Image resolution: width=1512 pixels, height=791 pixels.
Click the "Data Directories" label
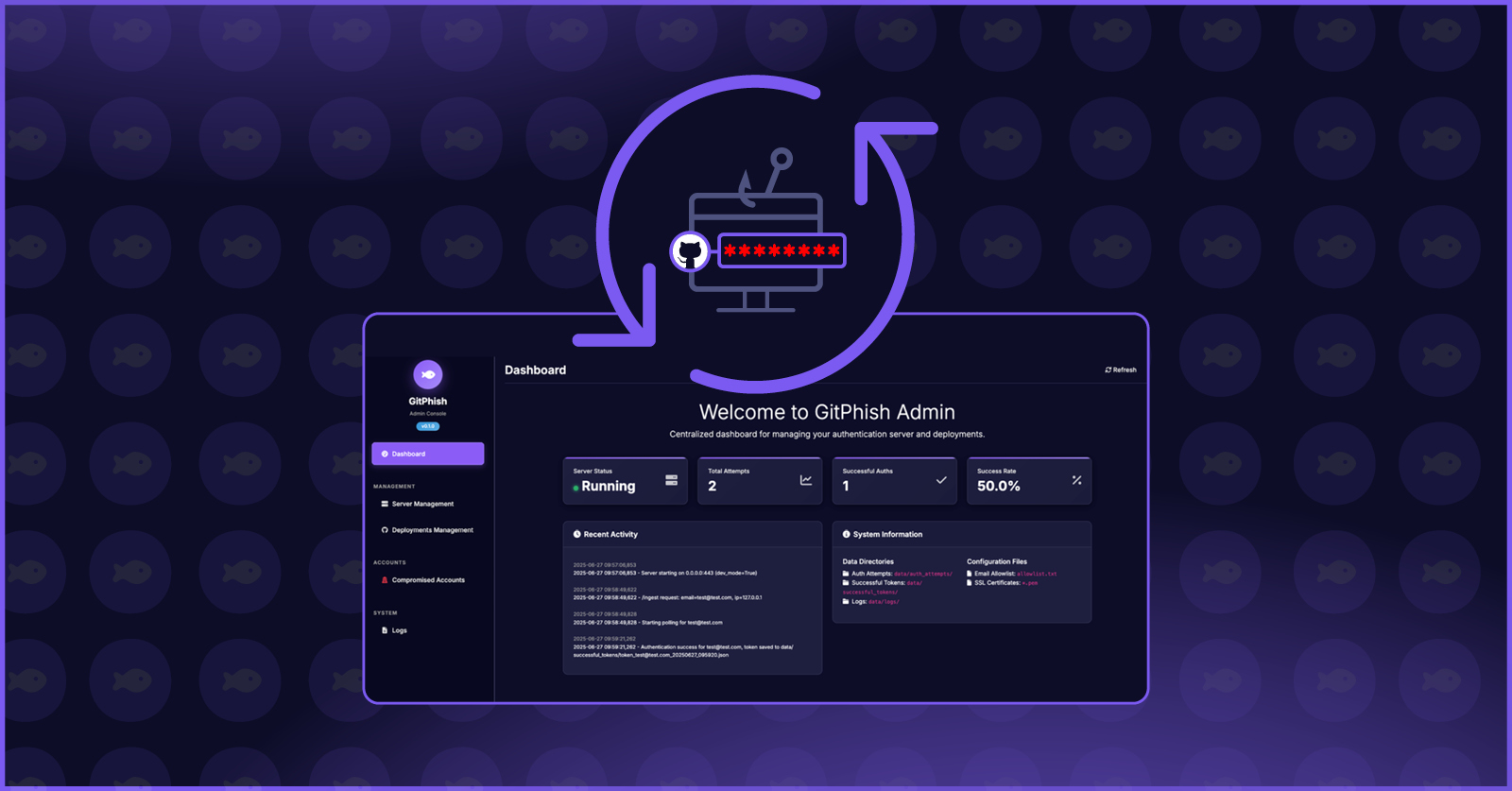pos(868,561)
